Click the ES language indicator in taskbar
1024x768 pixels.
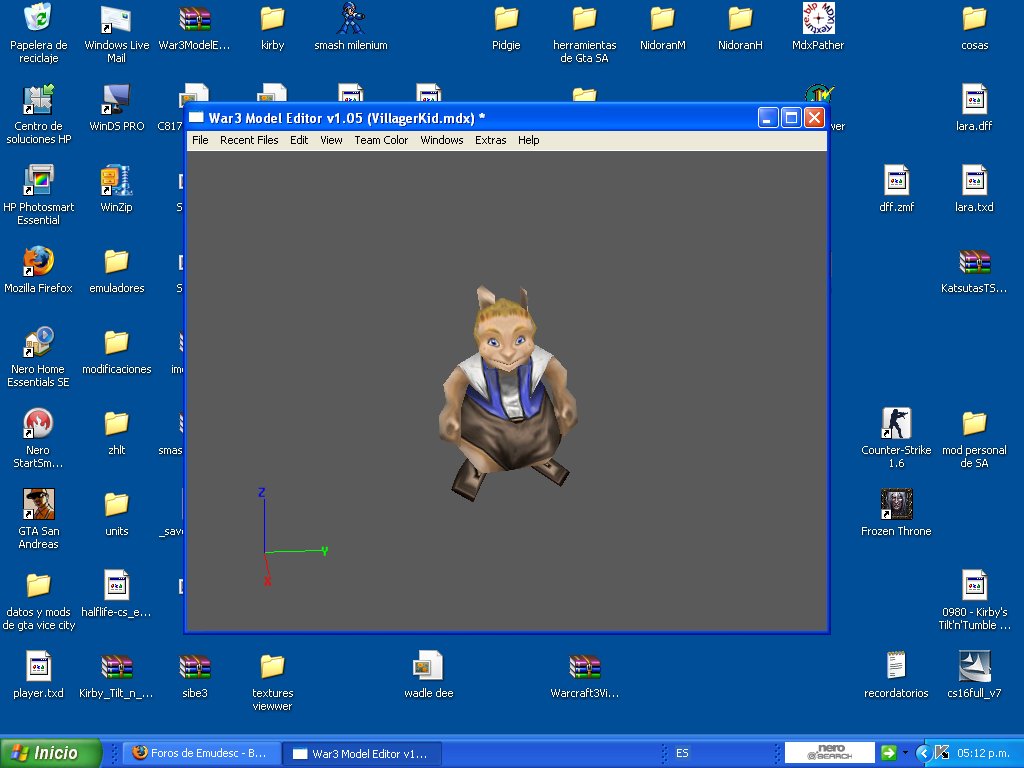[x=682, y=753]
